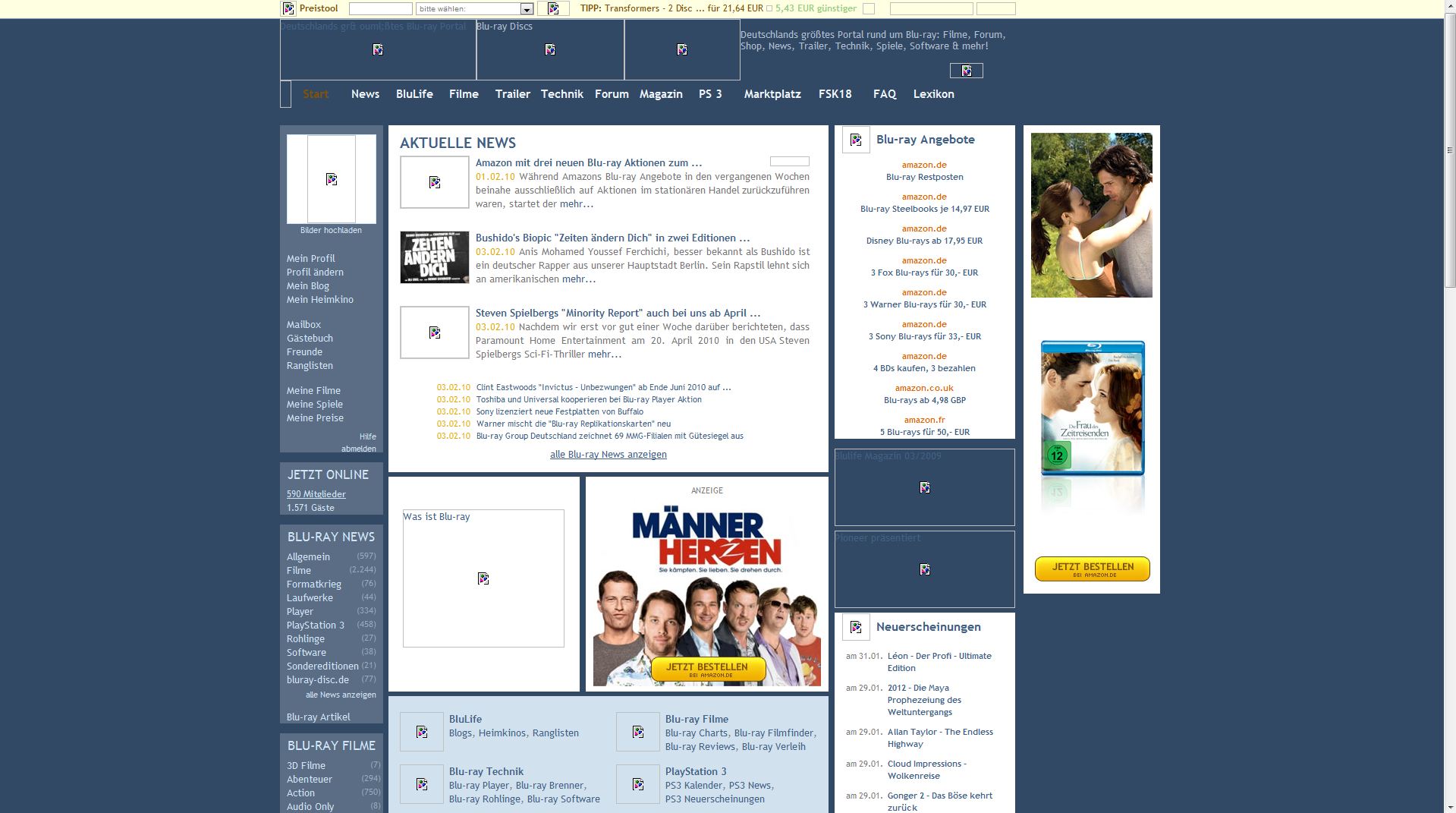Click the Blu-ray Discs header image

coord(550,49)
